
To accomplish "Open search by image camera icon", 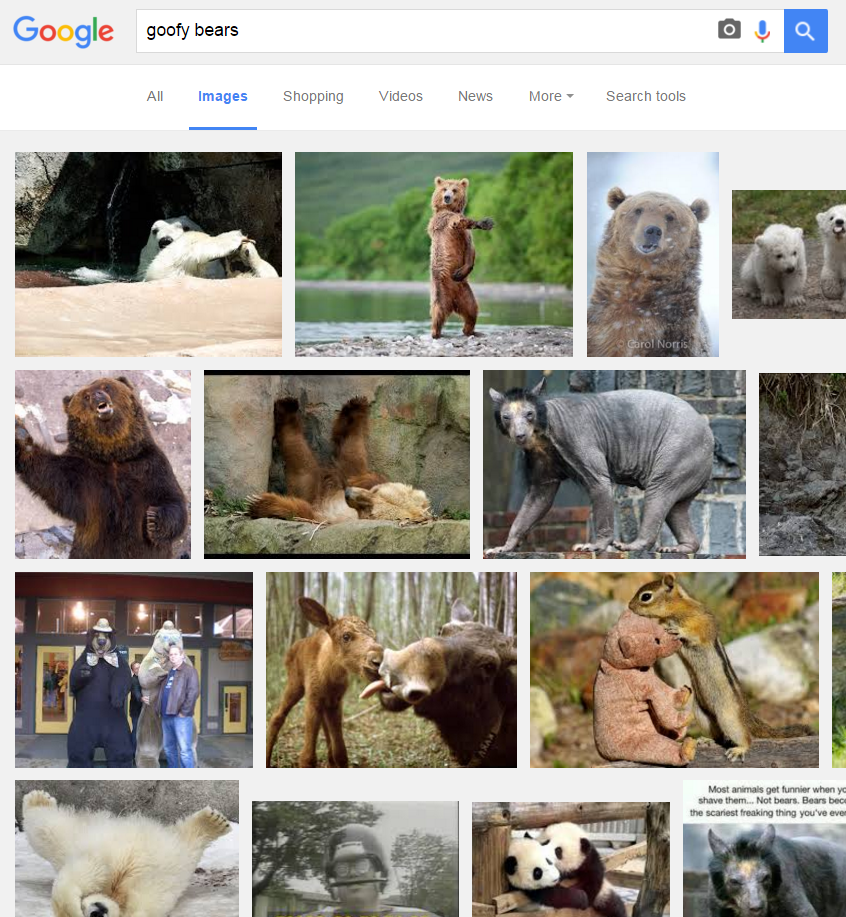I will [x=729, y=31].
